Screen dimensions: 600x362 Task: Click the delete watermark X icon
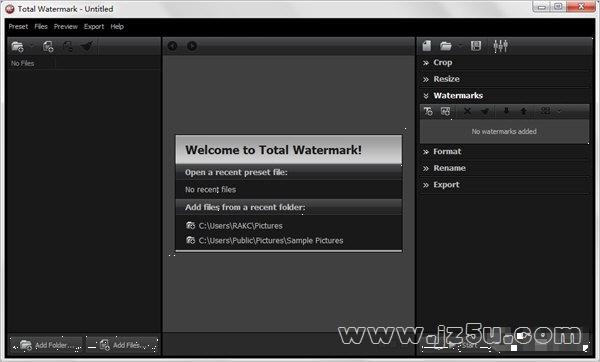[x=467, y=111]
